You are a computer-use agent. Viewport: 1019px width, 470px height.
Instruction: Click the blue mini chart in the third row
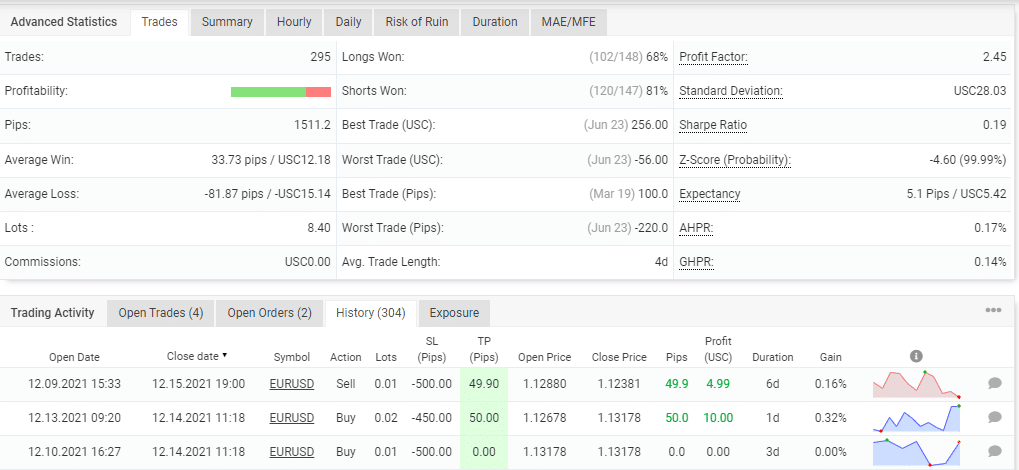pyautogui.click(x=916, y=452)
